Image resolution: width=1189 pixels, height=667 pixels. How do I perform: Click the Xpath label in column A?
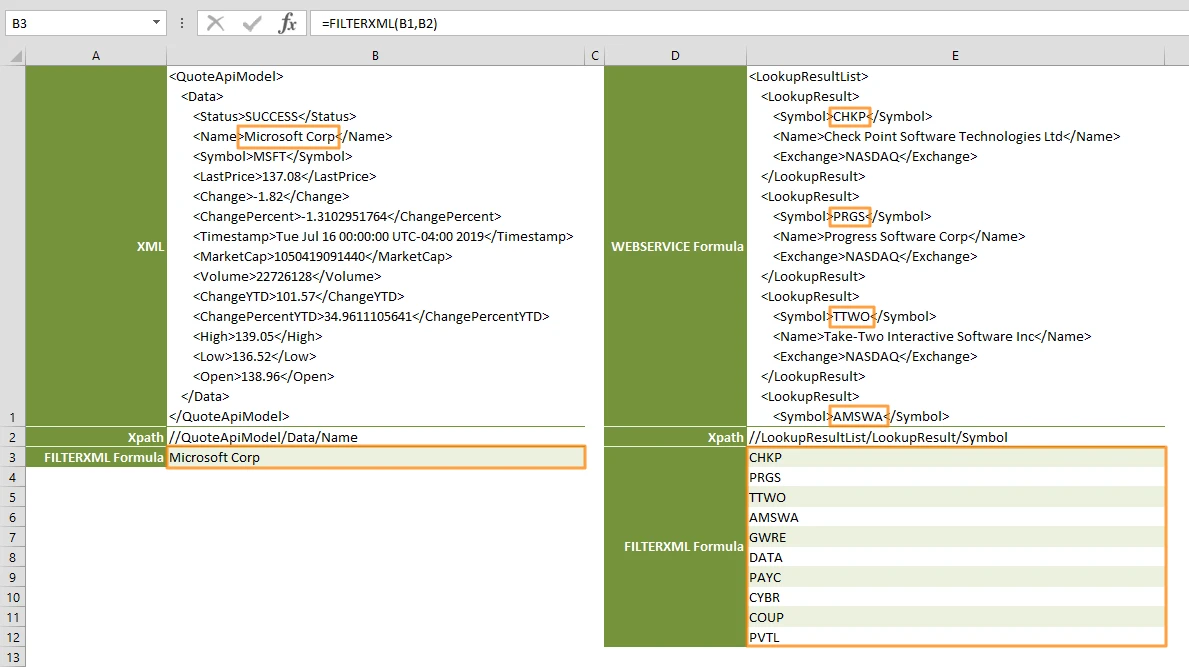coord(96,437)
